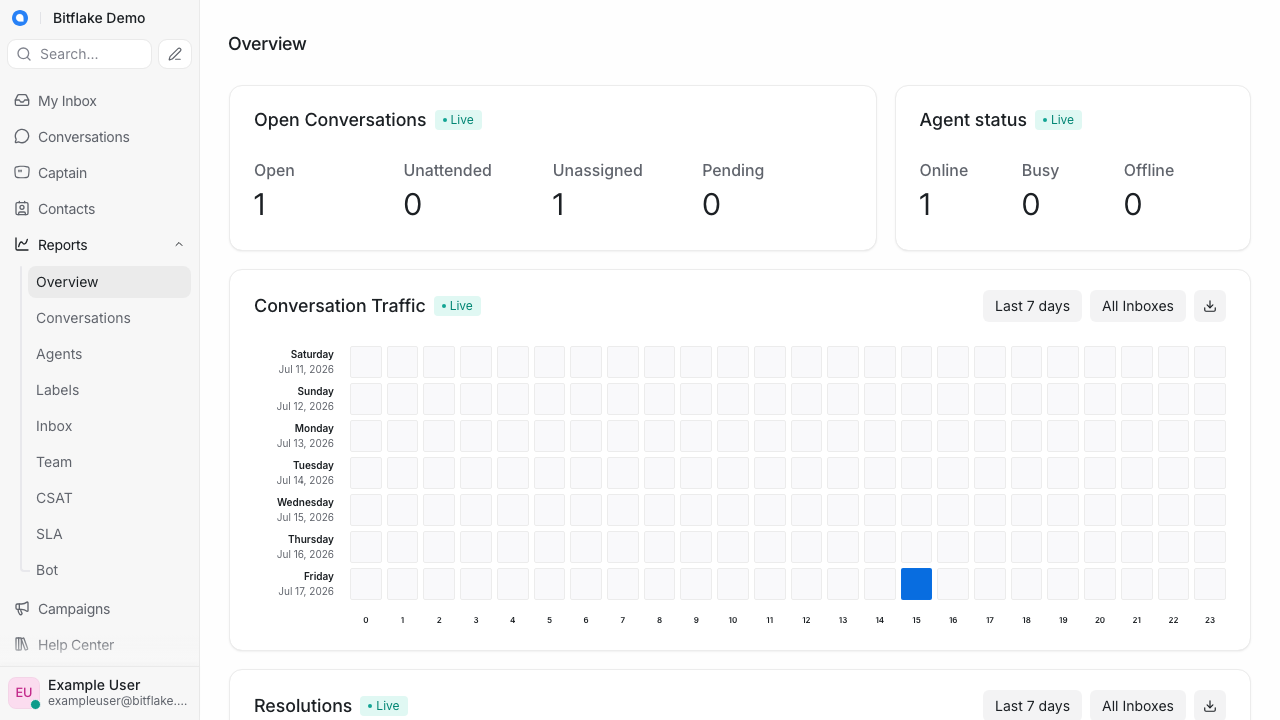Open Last 7 days dropdown in Resolutions
This screenshot has height=720, width=1280.
click(x=1032, y=705)
